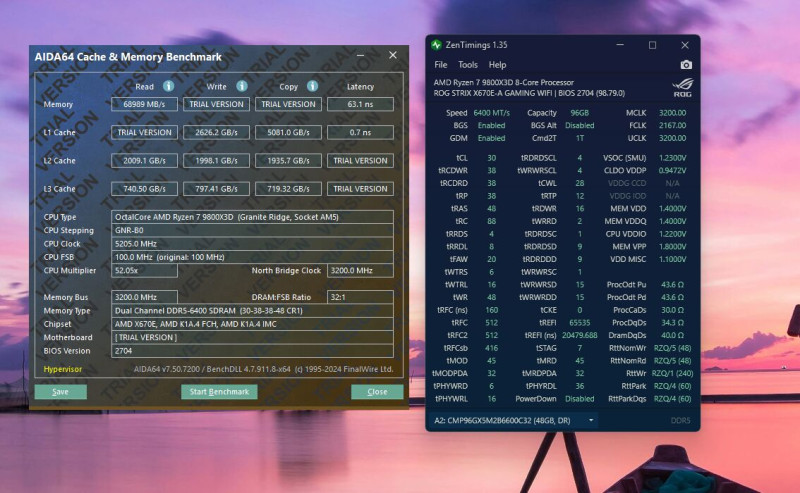This screenshot has width=800, height=493.
Task: Click the CPU Stepping value GNR-B0
Action: (x=252, y=230)
